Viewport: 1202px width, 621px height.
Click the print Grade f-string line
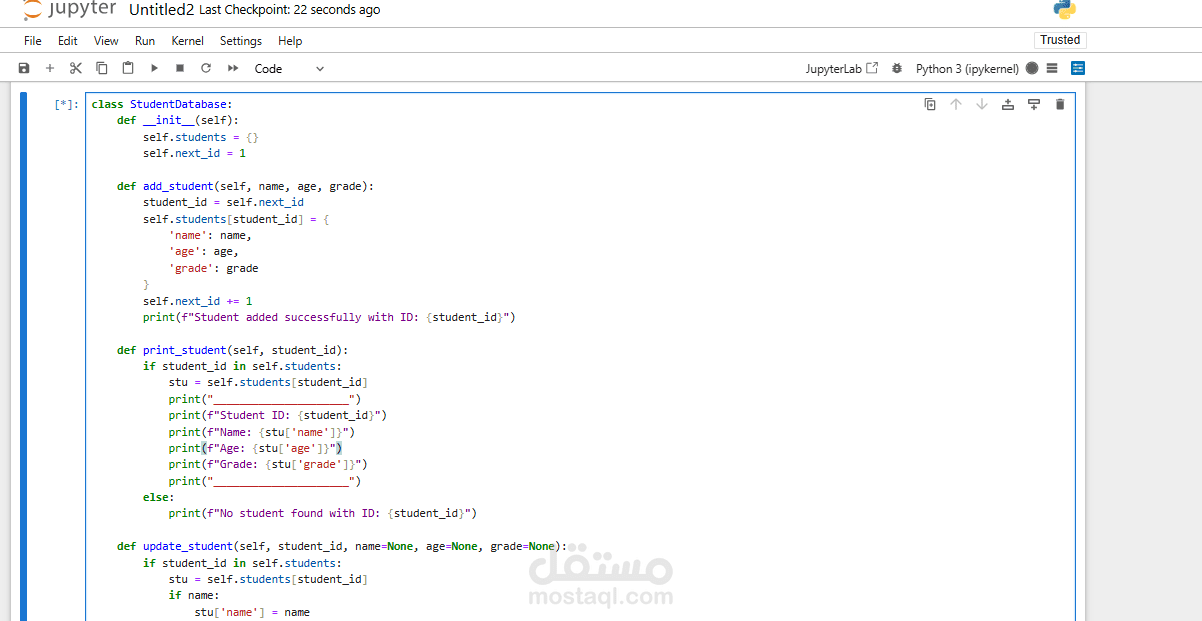(268, 465)
